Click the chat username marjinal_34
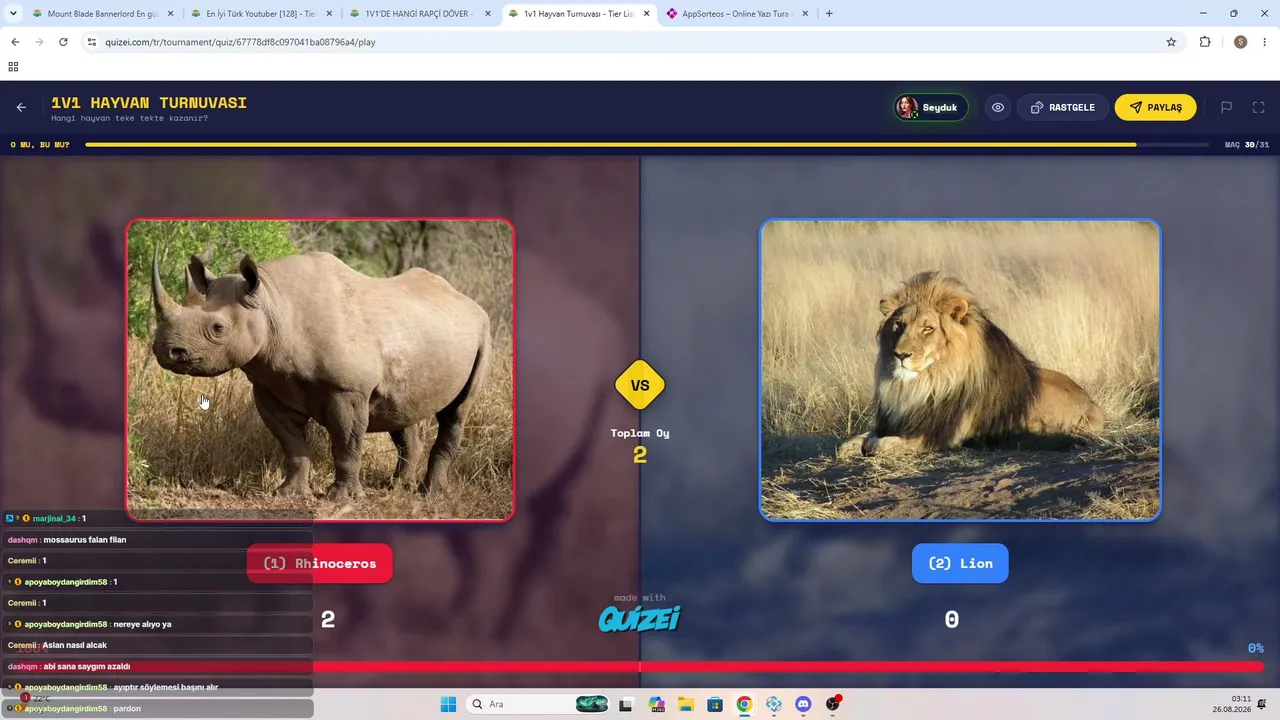Viewport: 1280px width, 720px height. tap(54, 519)
